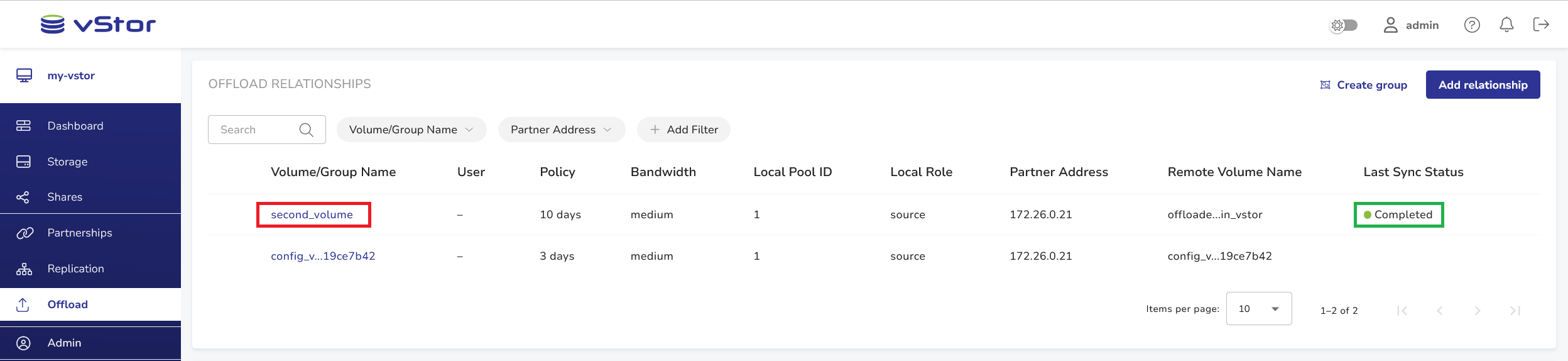Open notifications bell icon

click(1506, 25)
